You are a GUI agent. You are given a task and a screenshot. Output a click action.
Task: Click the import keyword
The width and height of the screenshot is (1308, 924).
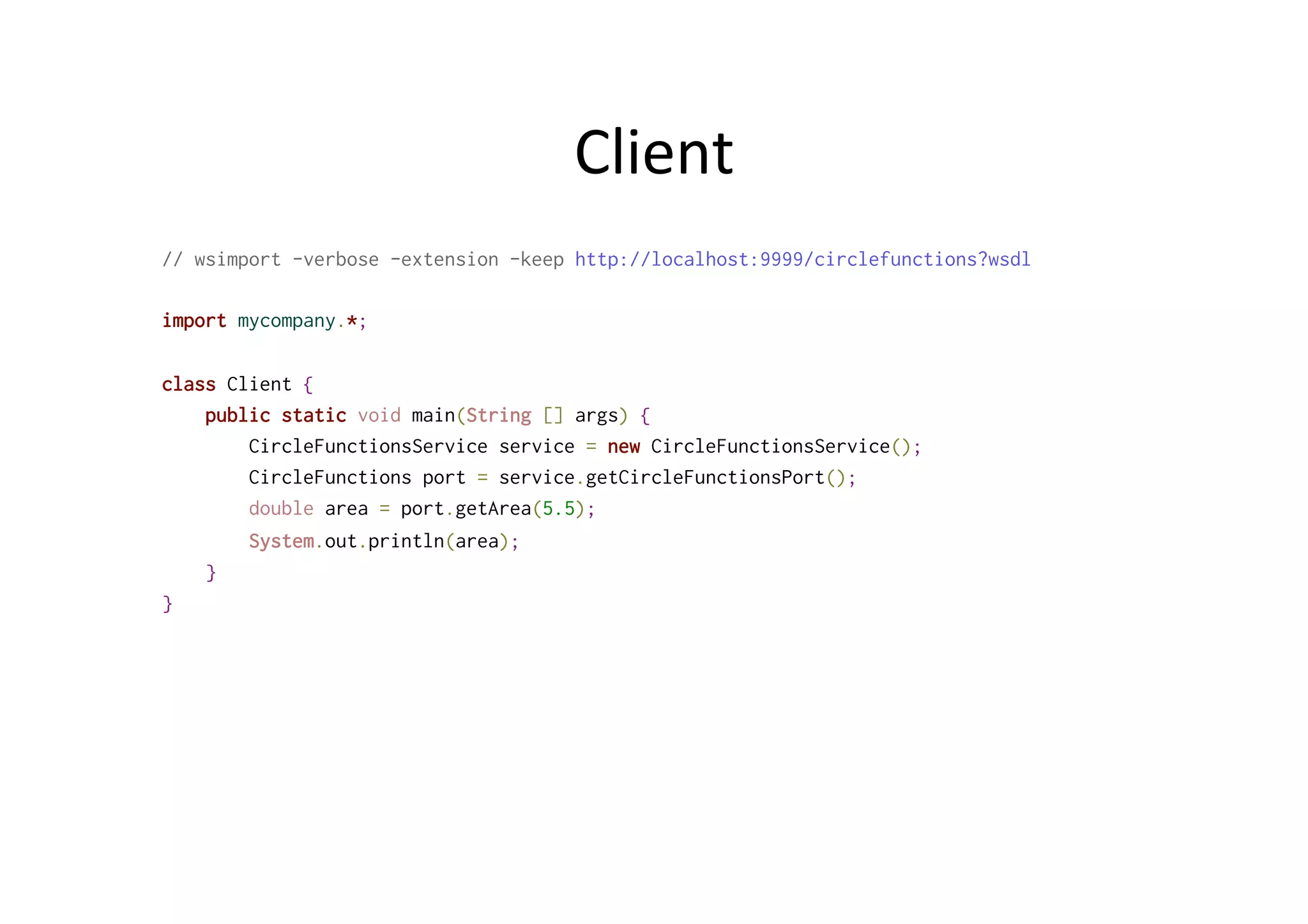click(194, 321)
